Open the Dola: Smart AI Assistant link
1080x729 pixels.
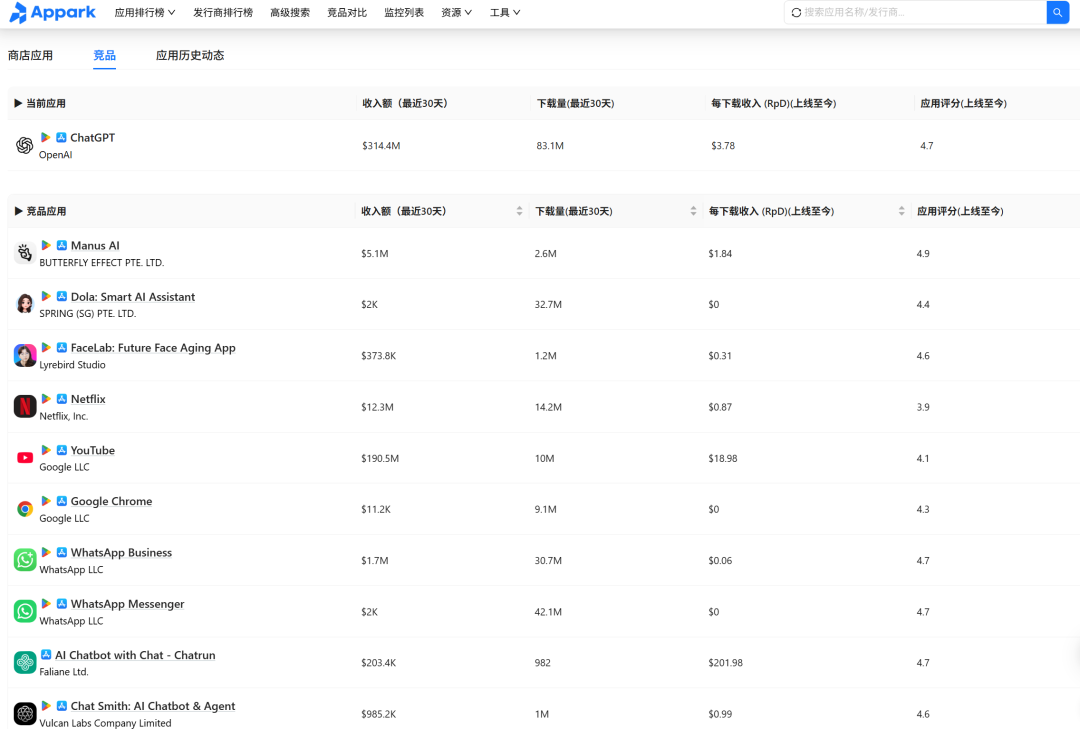point(133,296)
